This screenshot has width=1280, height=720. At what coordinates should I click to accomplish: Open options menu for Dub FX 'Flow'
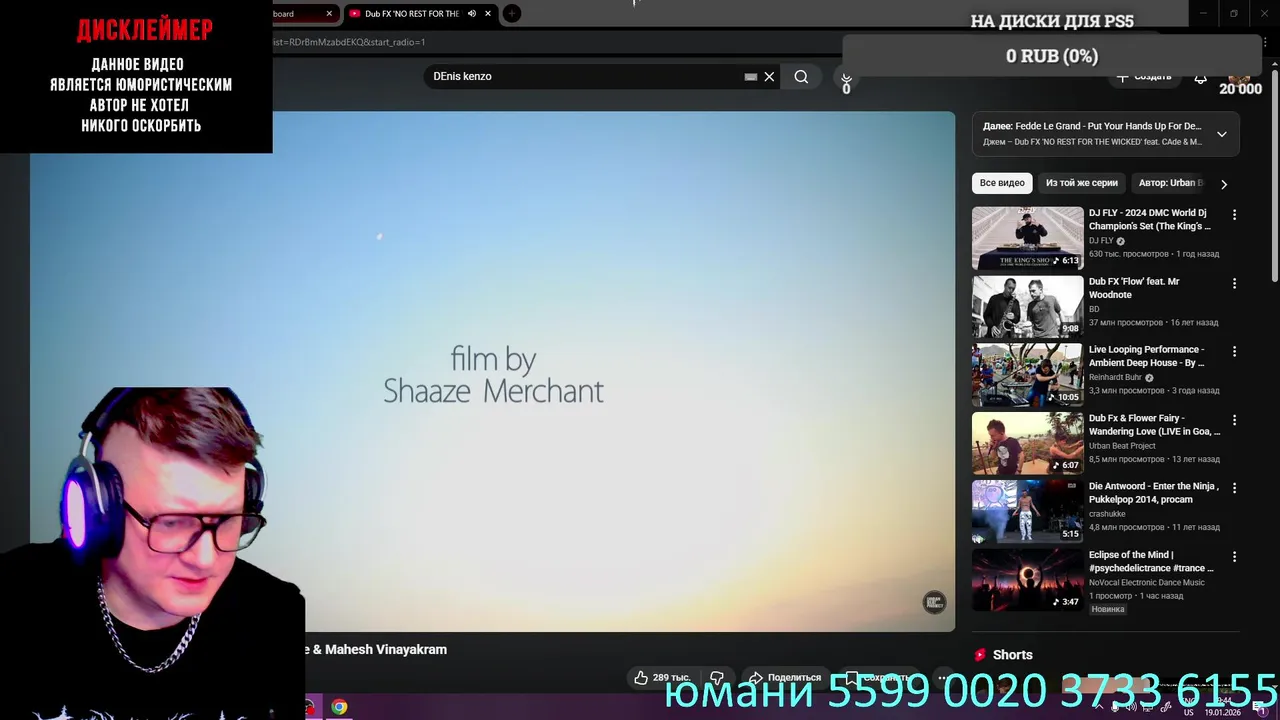pos(1234,284)
